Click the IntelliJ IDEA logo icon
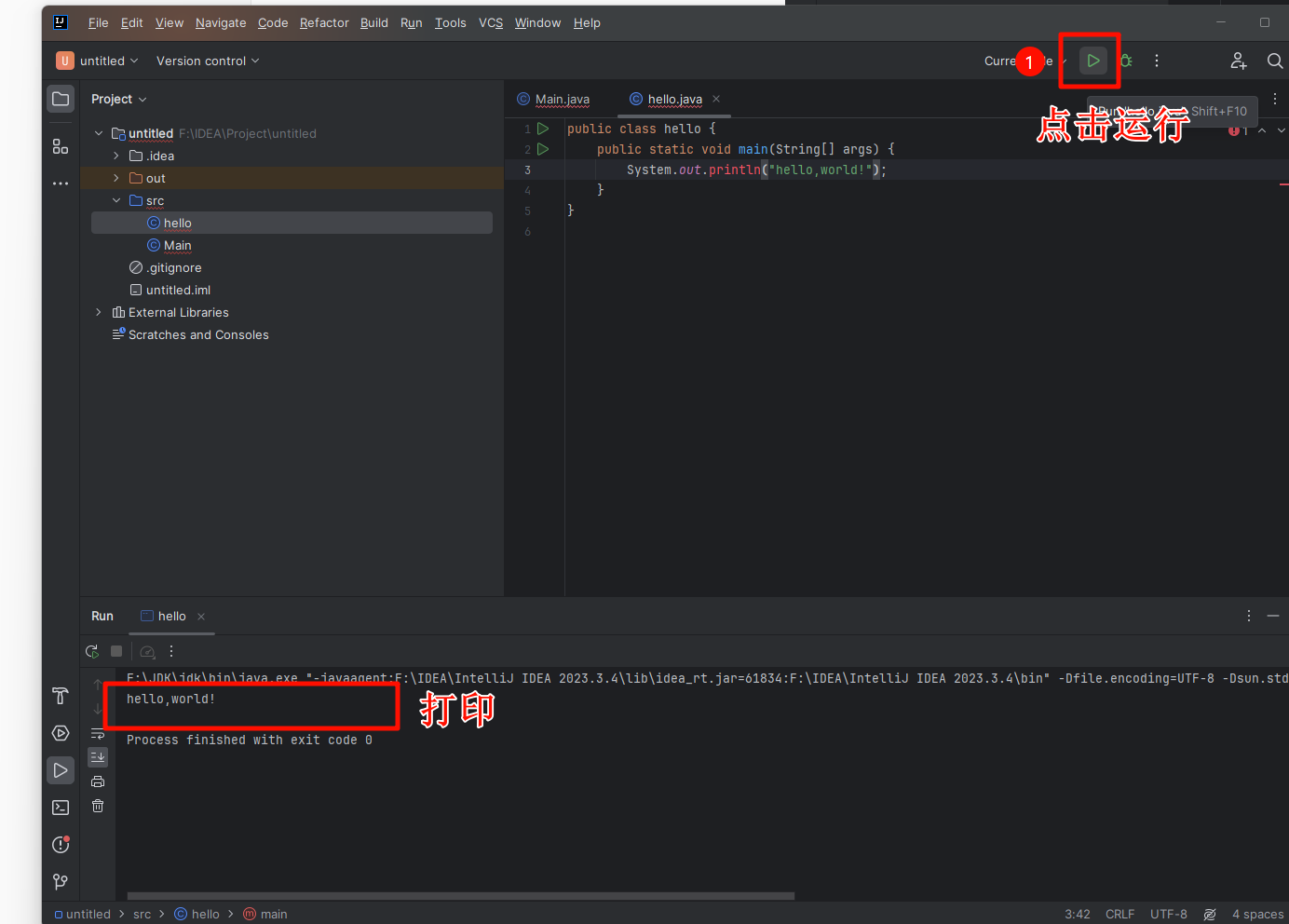This screenshot has width=1289, height=924. [x=61, y=22]
